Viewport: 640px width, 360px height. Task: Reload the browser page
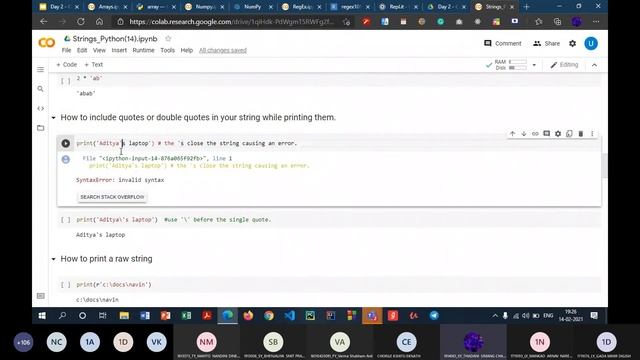81,22
